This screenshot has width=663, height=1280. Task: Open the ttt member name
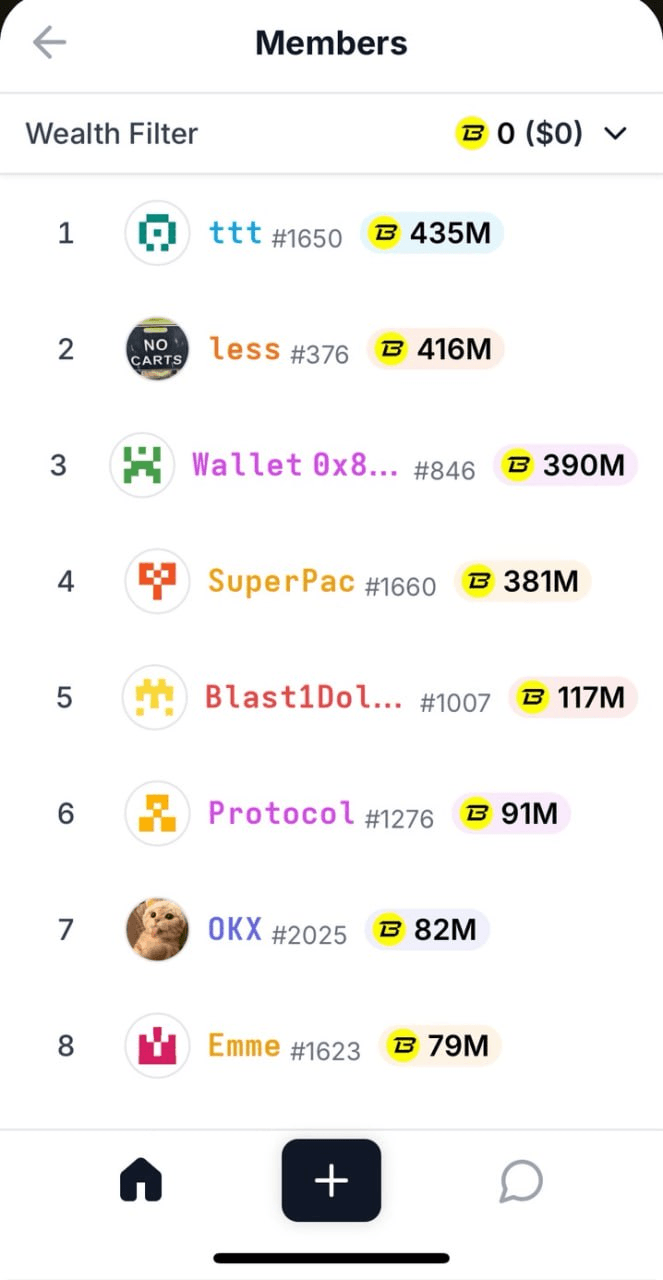tap(236, 233)
